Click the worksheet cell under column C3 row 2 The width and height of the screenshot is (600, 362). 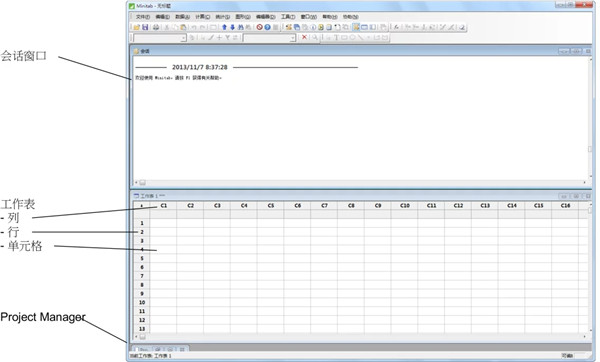(217, 232)
